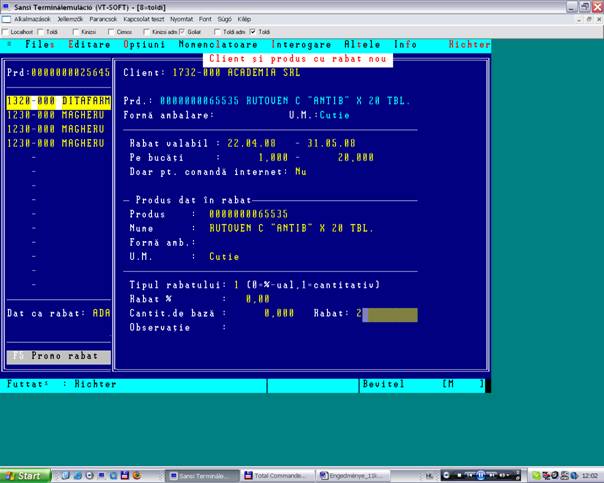Launch the orange Firefox quick launch icon
This screenshot has width=604, height=483.
tap(137, 475)
